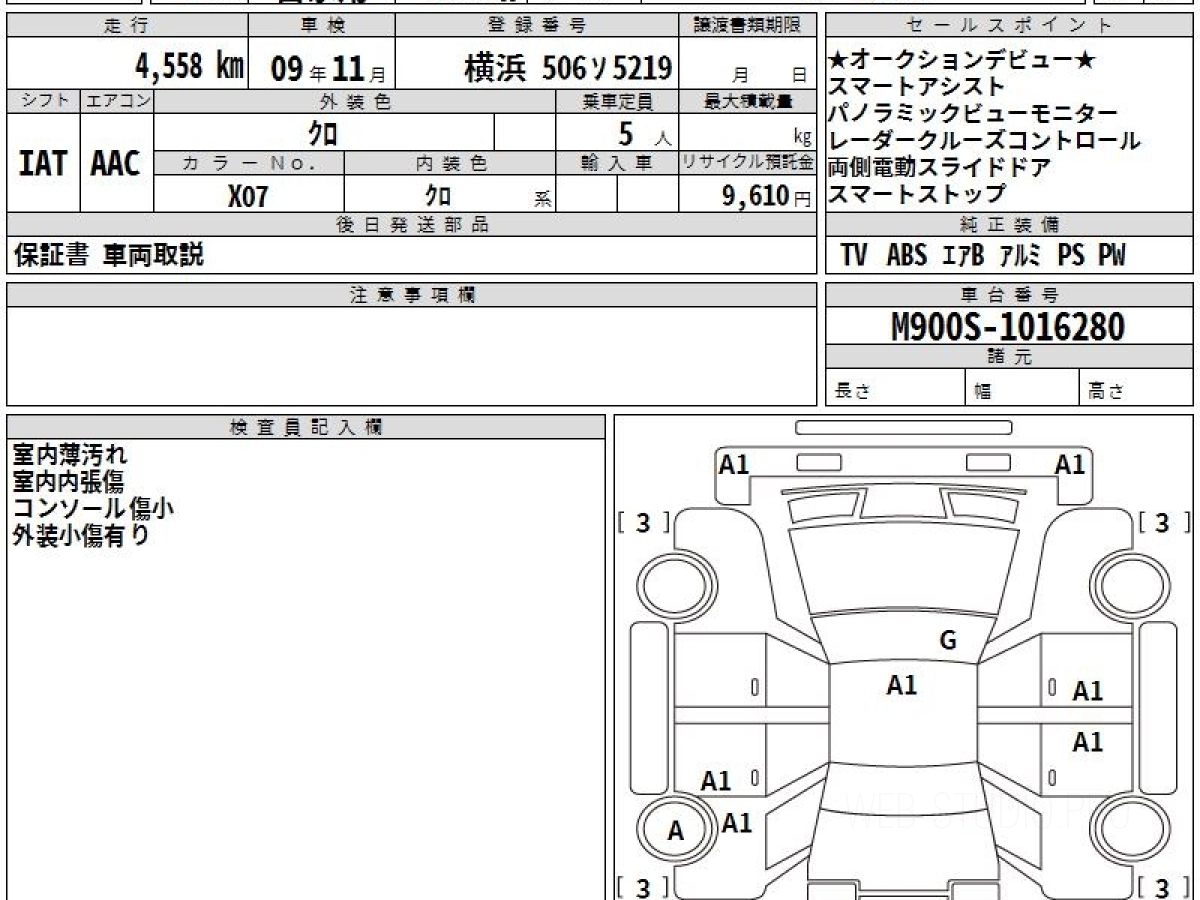1200x900 pixels.
Task: Click the 車台番号 header
Action: (1009, 295)
